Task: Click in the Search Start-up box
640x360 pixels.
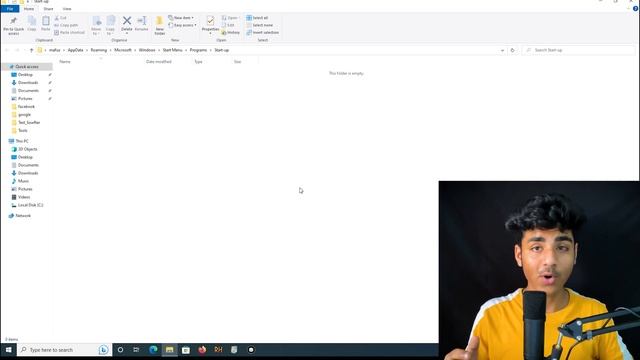Action: click(x=578, y=50)
